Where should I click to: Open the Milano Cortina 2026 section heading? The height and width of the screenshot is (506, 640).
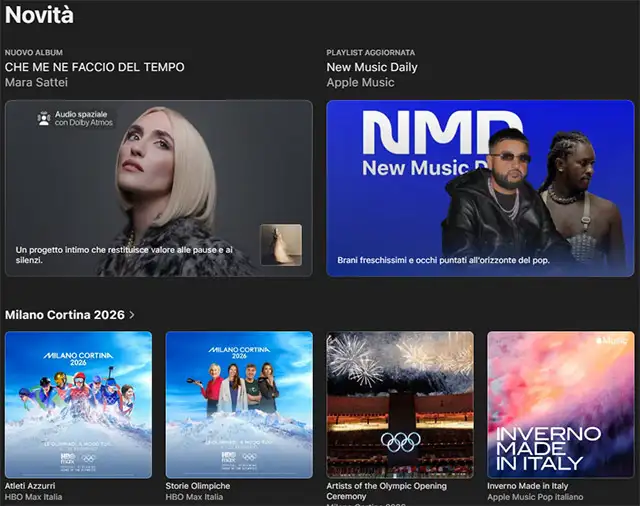(x=64, y=315)
